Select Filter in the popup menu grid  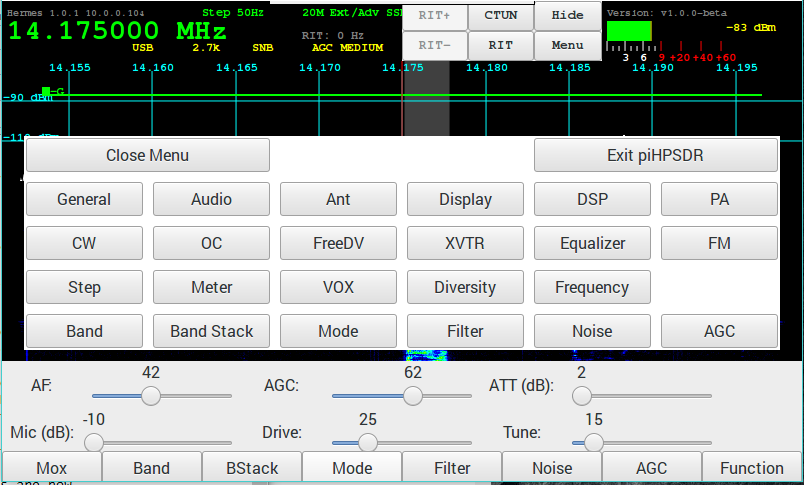[x=465, y=331]
